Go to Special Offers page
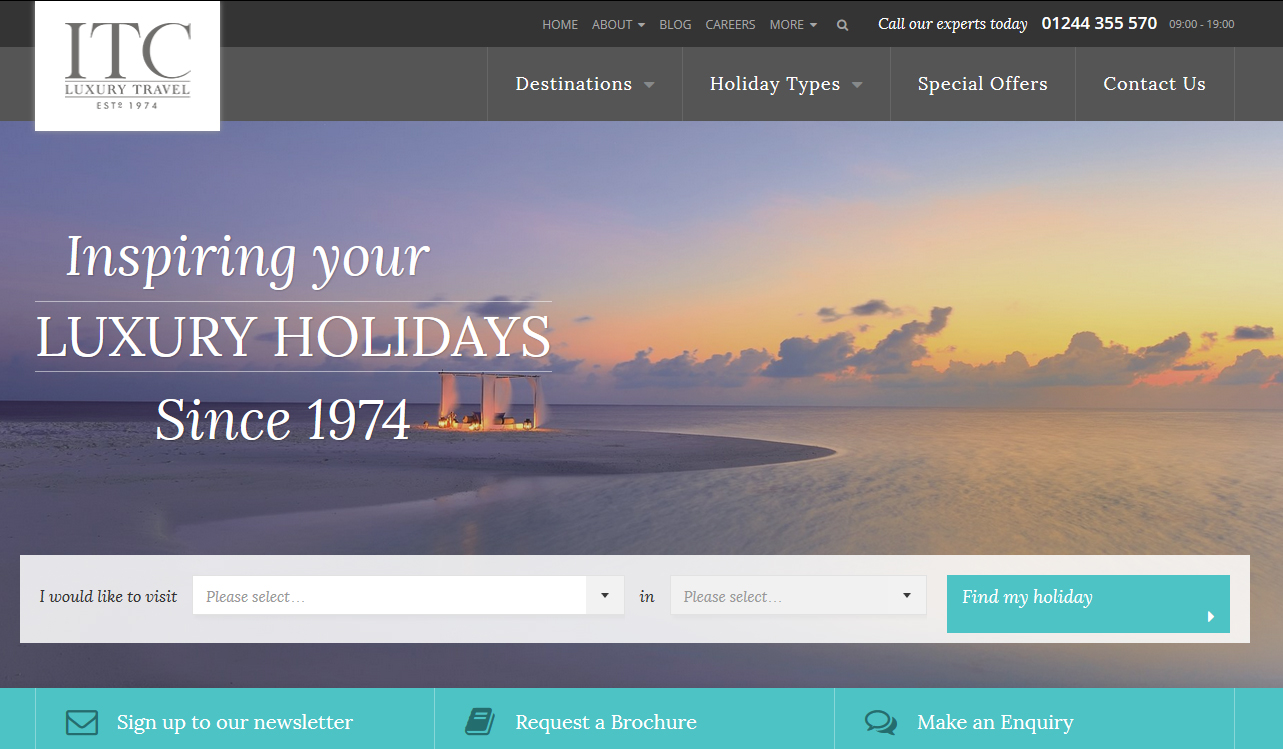The height and width of the screenshot is (749, 1283). [x=982, y=84]
